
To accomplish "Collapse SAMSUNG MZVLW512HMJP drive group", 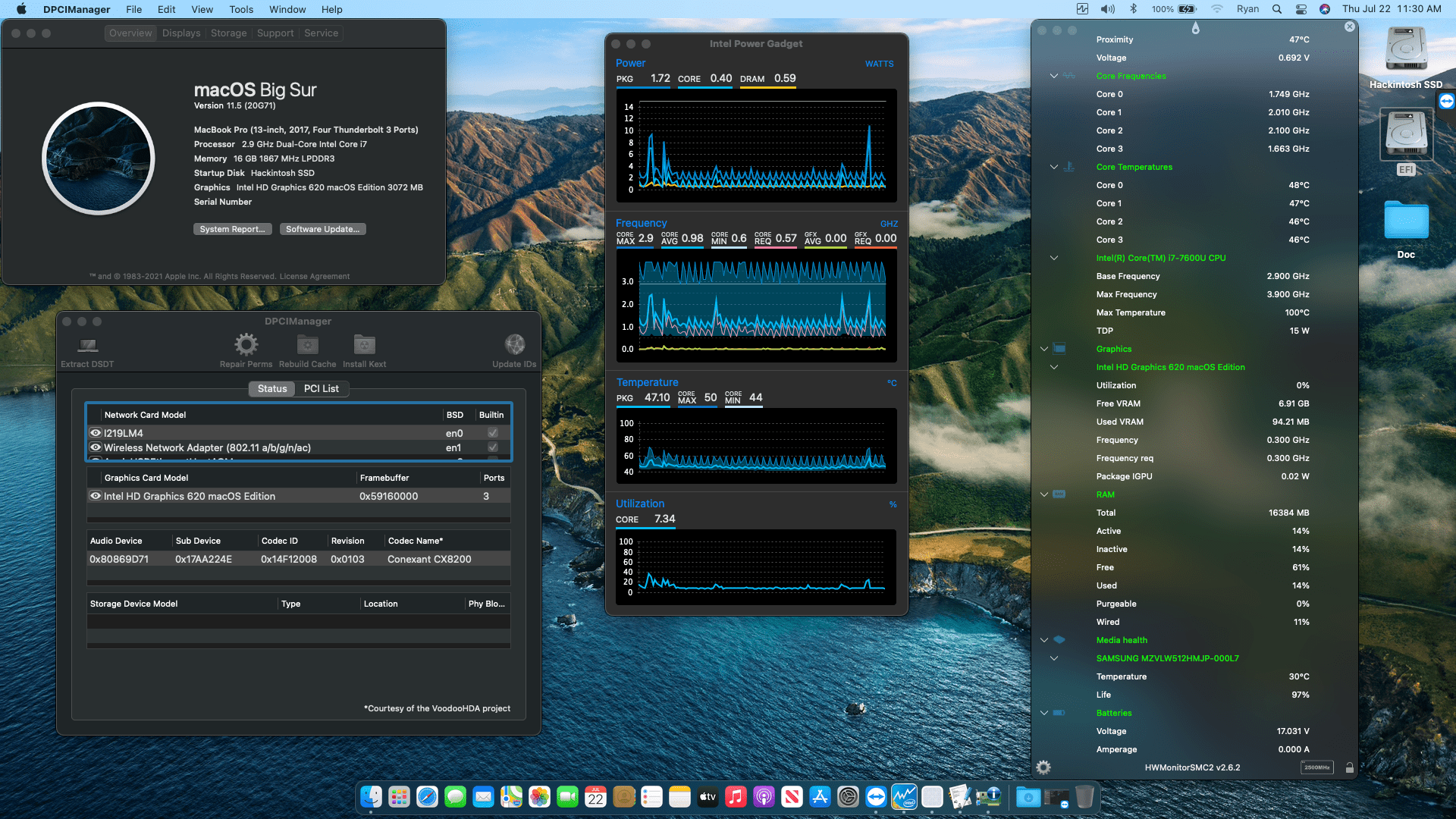I will coord(1054,658).
